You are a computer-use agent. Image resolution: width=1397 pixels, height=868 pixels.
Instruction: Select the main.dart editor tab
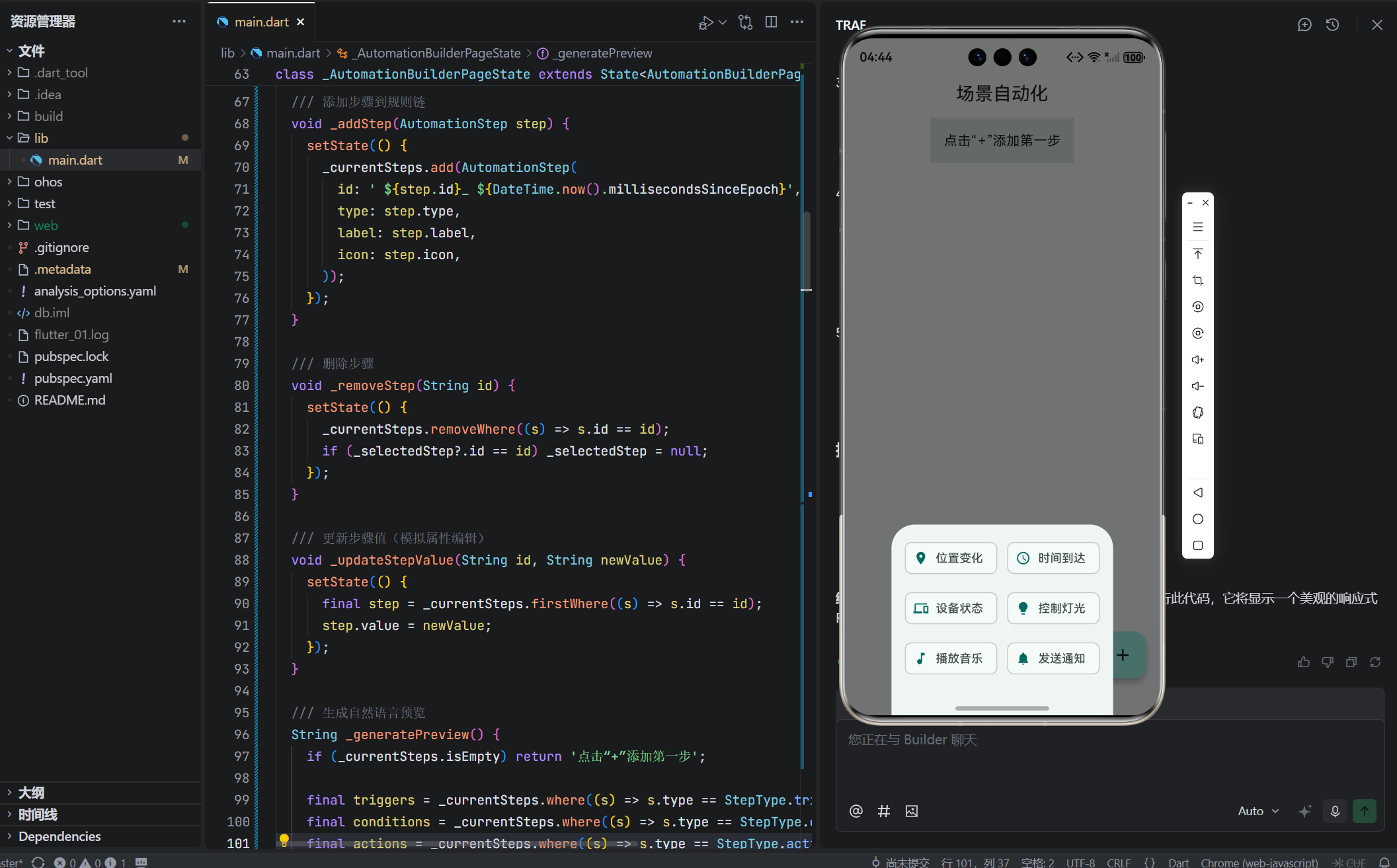click(x=262, y=22)
